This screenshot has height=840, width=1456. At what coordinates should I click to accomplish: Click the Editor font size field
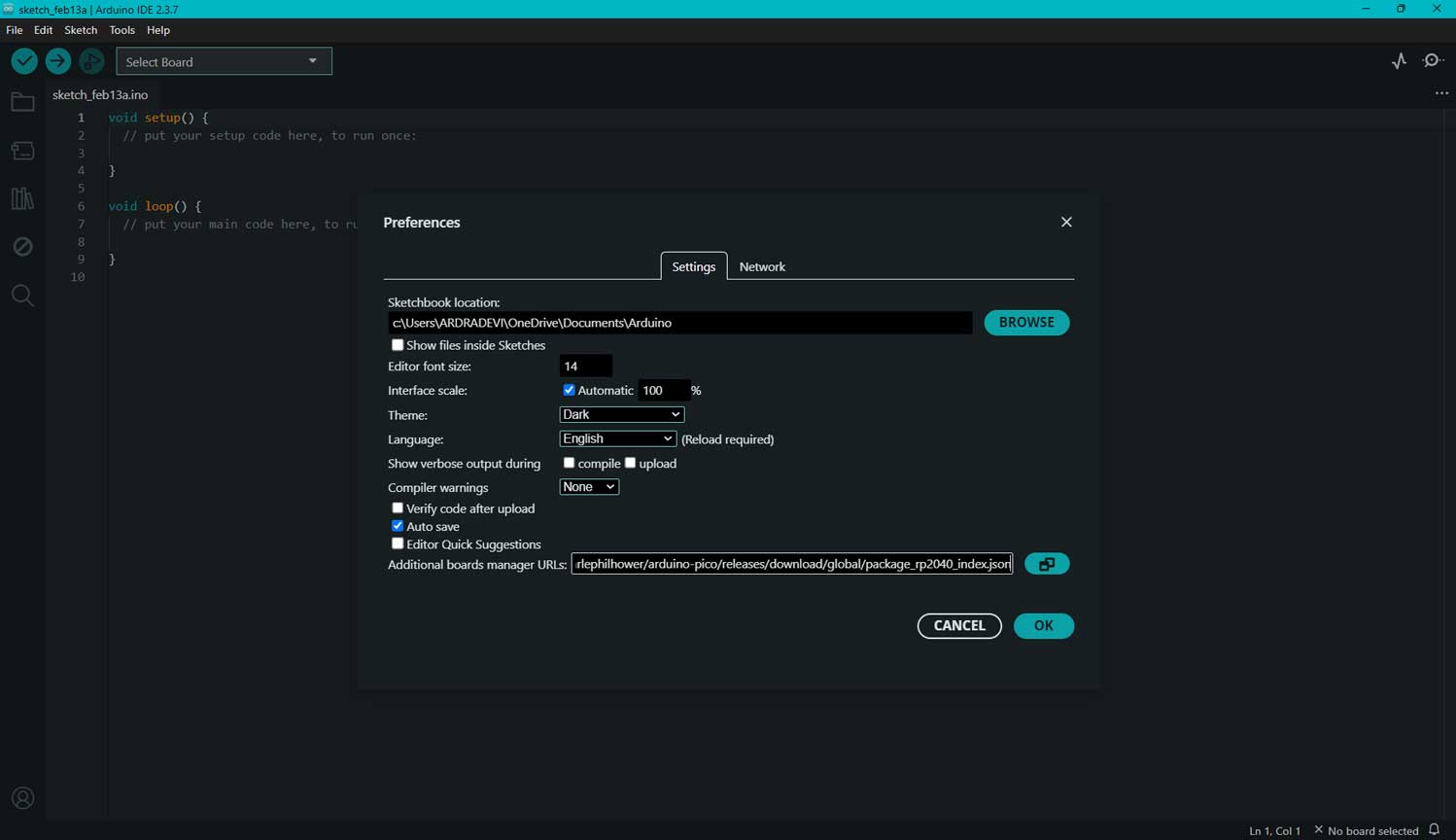pos(586,367)
